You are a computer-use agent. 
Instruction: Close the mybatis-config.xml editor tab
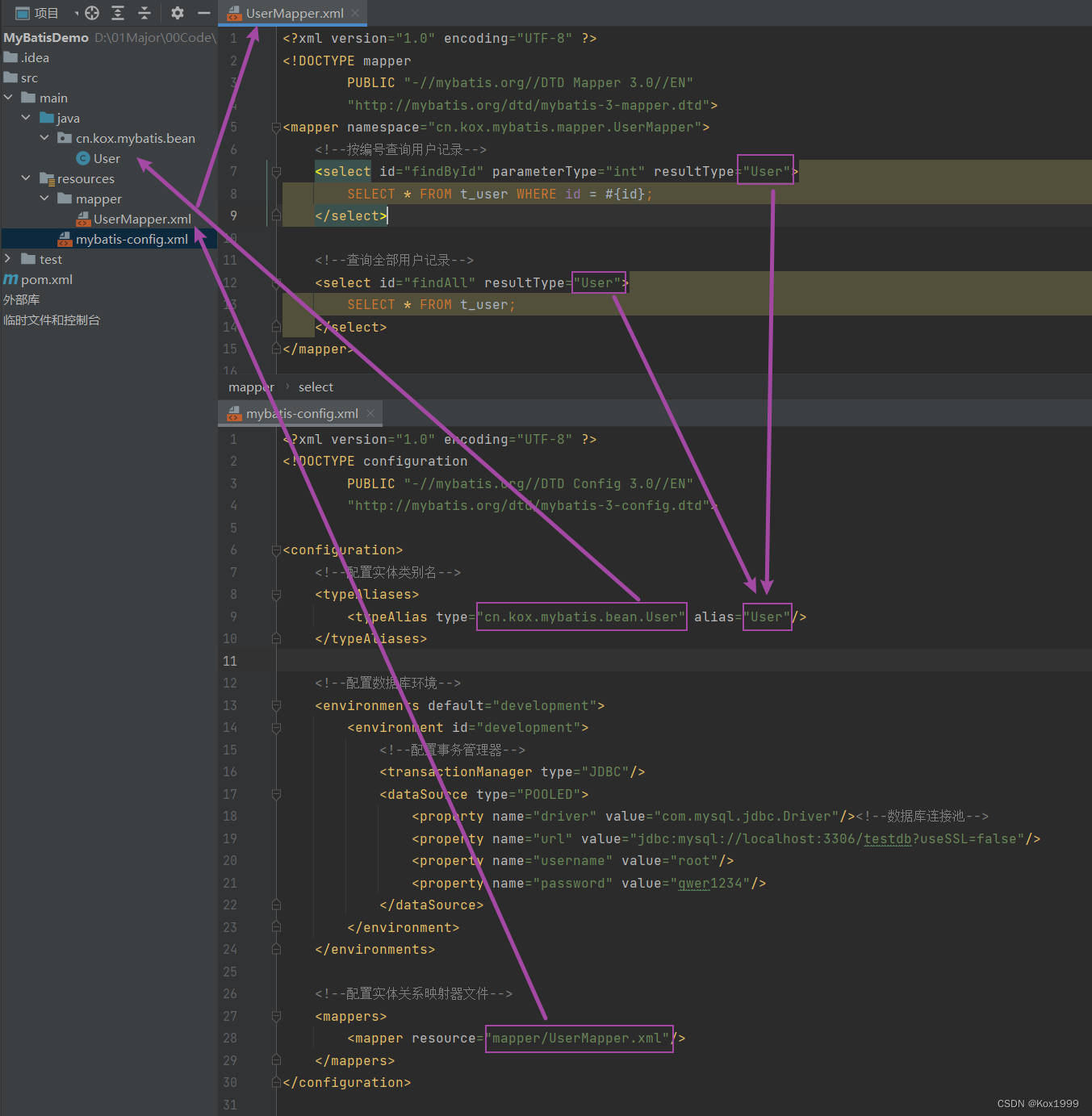pyautogui.click(x=370, y=413)
